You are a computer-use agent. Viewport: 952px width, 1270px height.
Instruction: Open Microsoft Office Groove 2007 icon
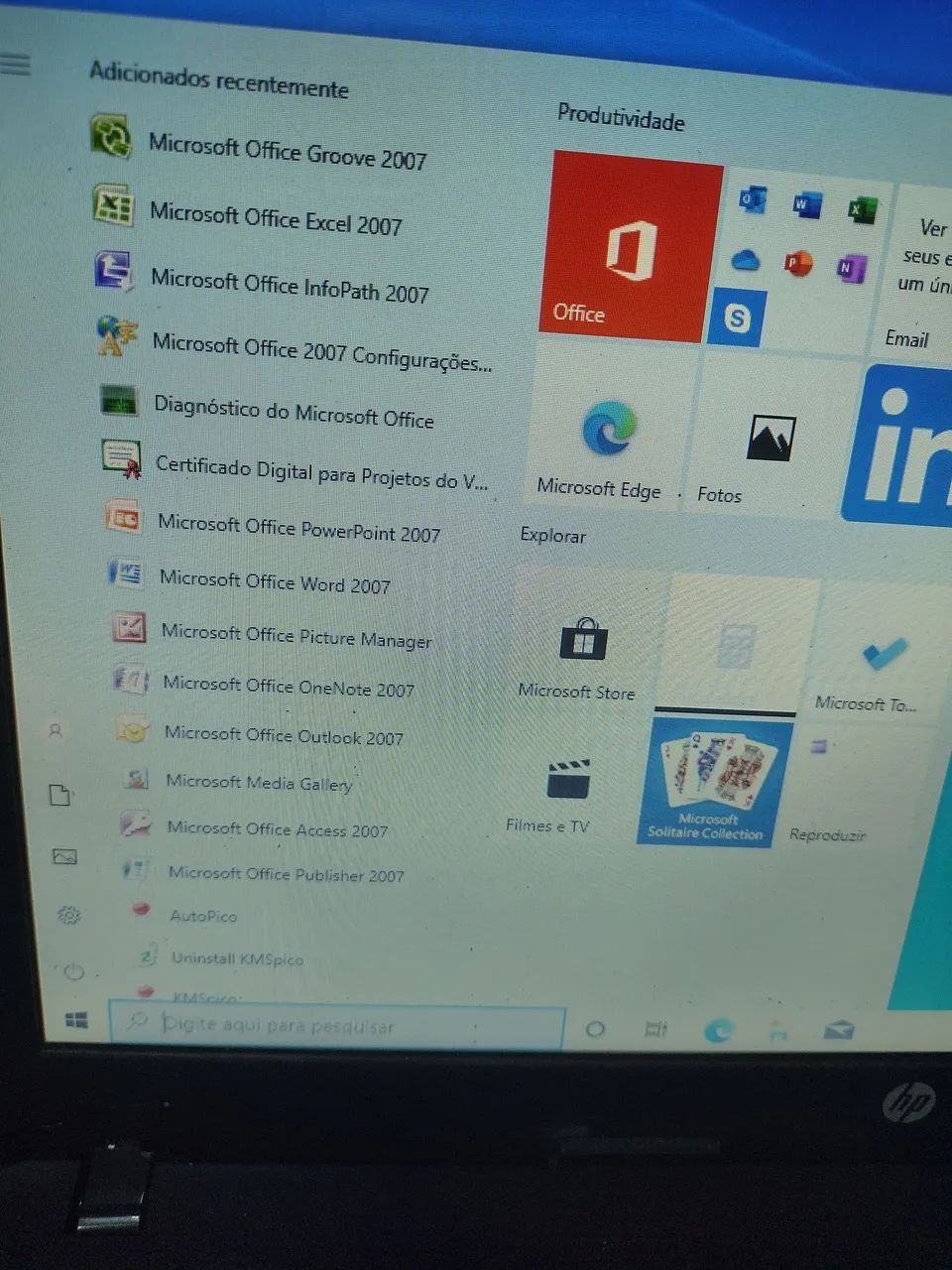111,136
